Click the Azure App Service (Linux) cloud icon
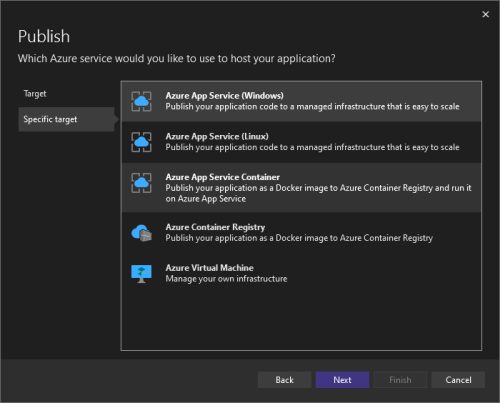500x403 pixels. [x=141, y=142]
